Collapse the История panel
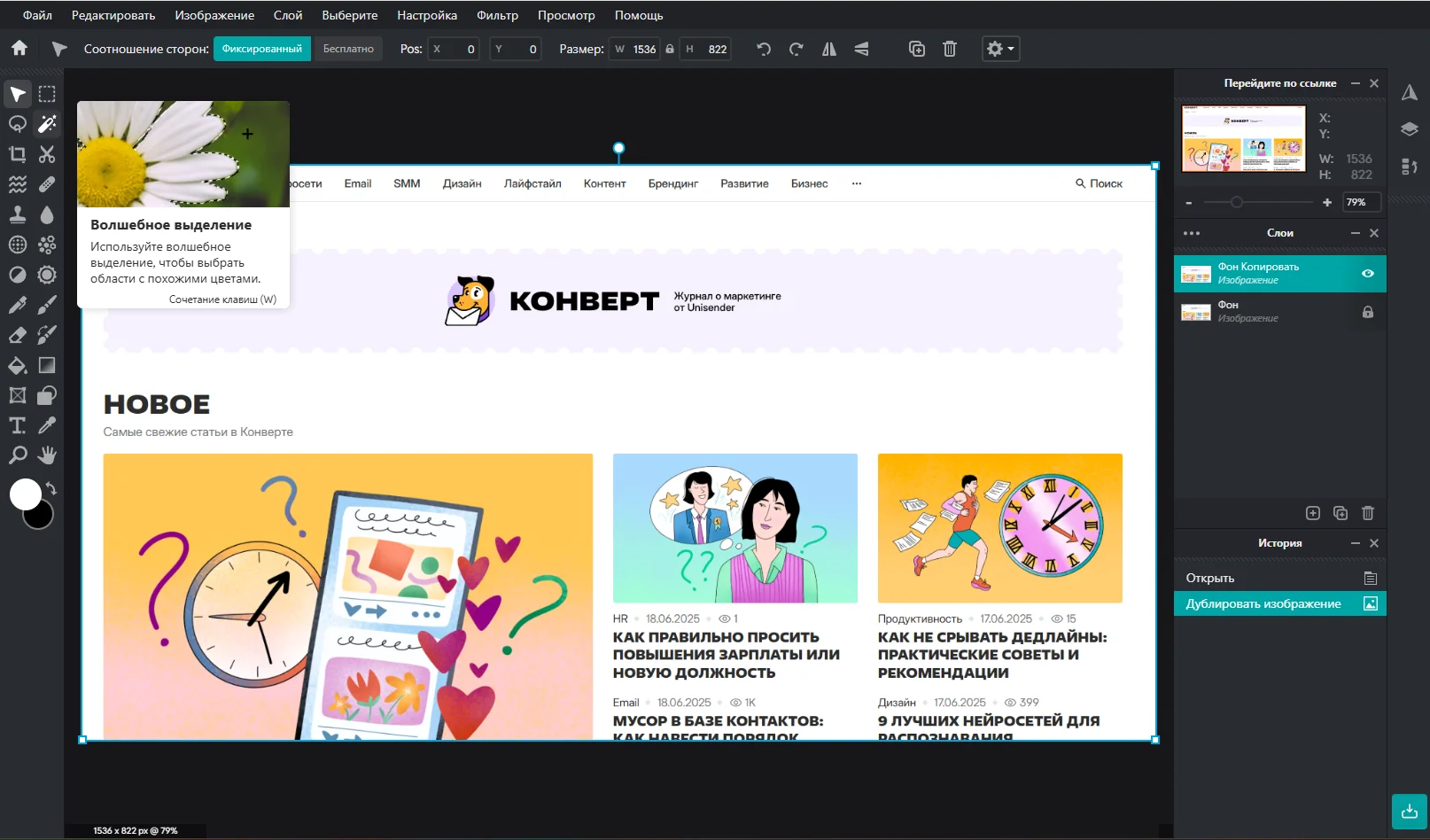 (x=1355, y=543)
